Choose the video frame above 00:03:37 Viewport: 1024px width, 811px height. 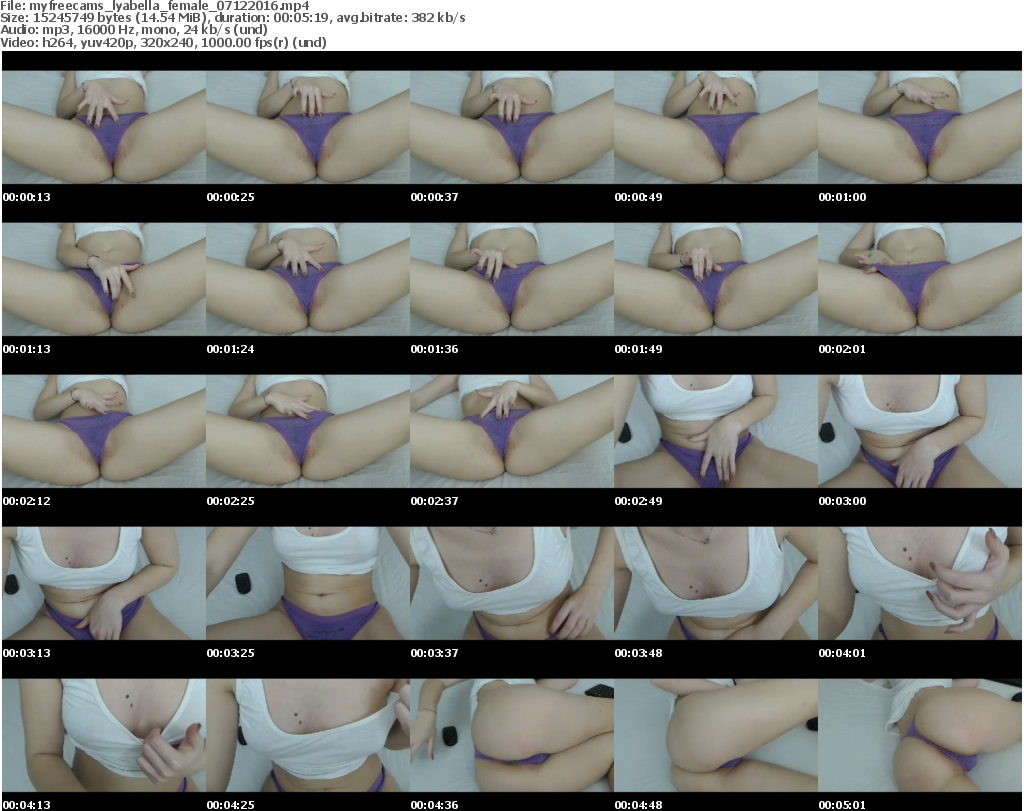[x=512, y=583]
